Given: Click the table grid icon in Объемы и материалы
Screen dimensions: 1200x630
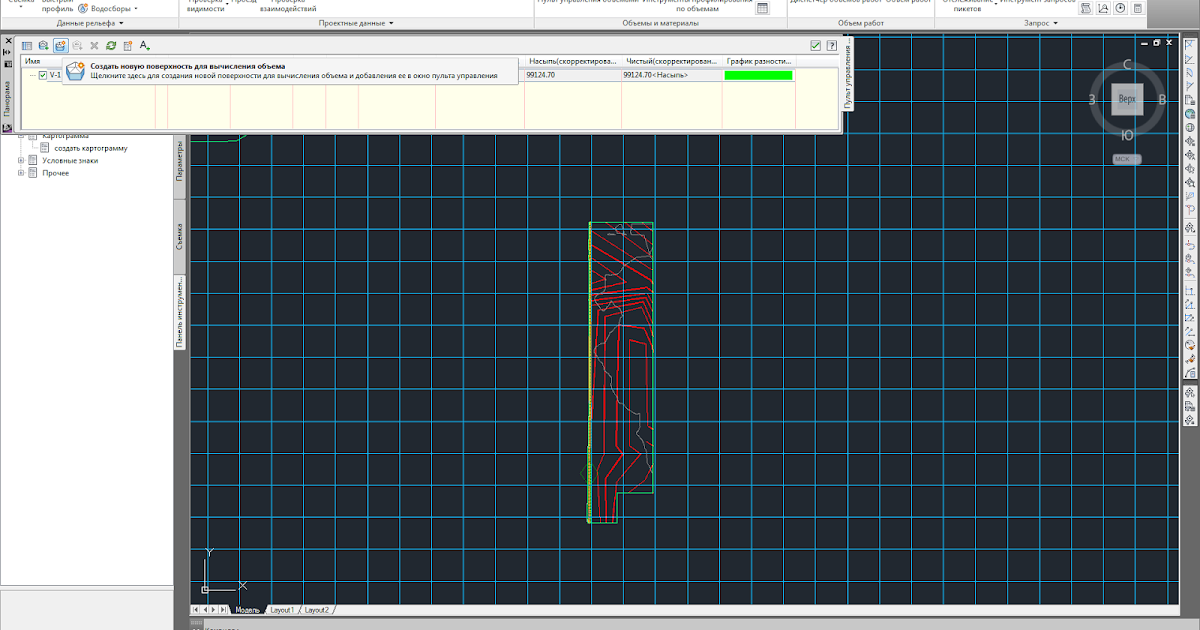Looking at the screenshot, I should (763, 8).
